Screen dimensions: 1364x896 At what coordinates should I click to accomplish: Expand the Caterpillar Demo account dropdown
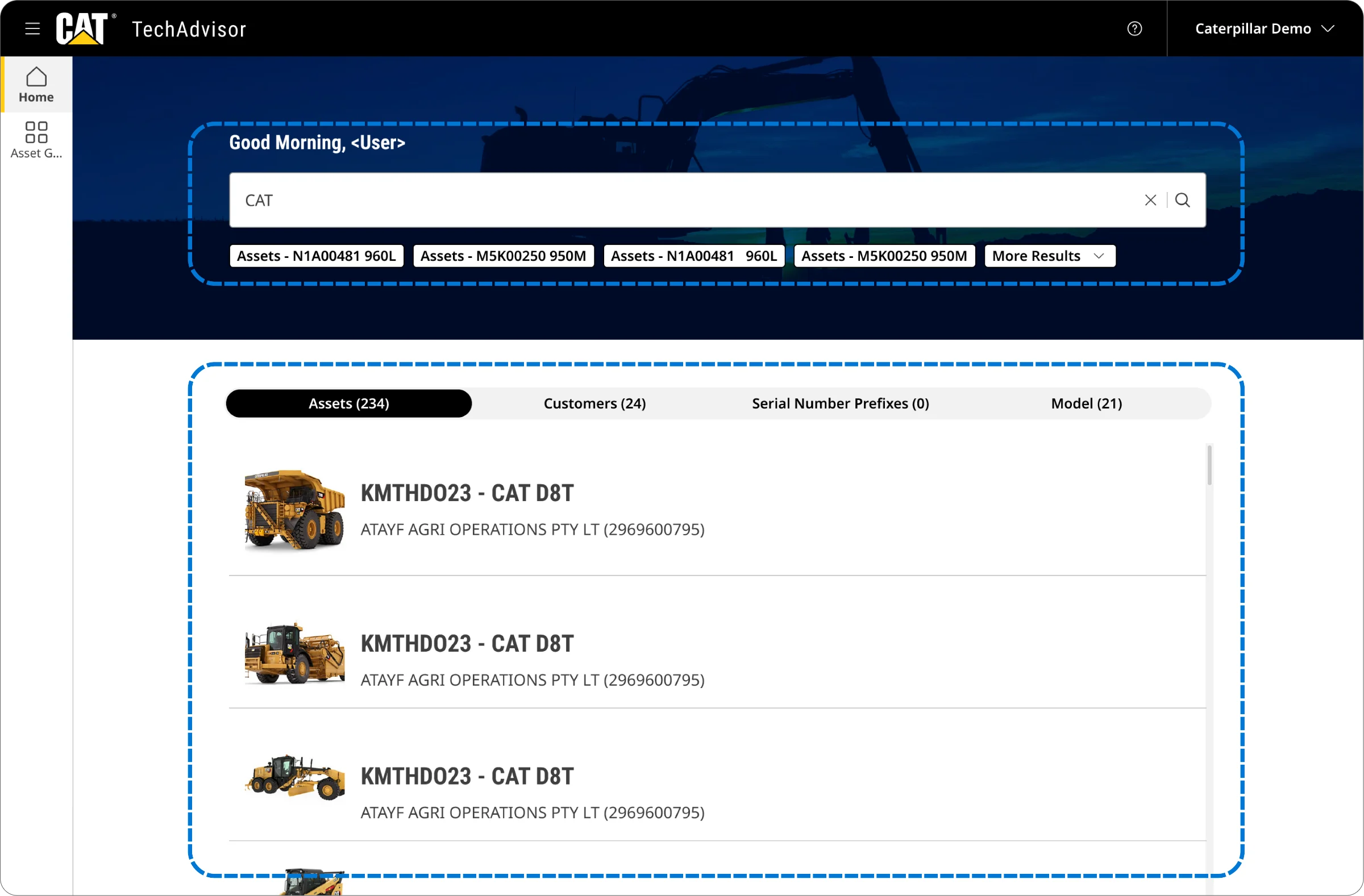(x=1265, y=28)
